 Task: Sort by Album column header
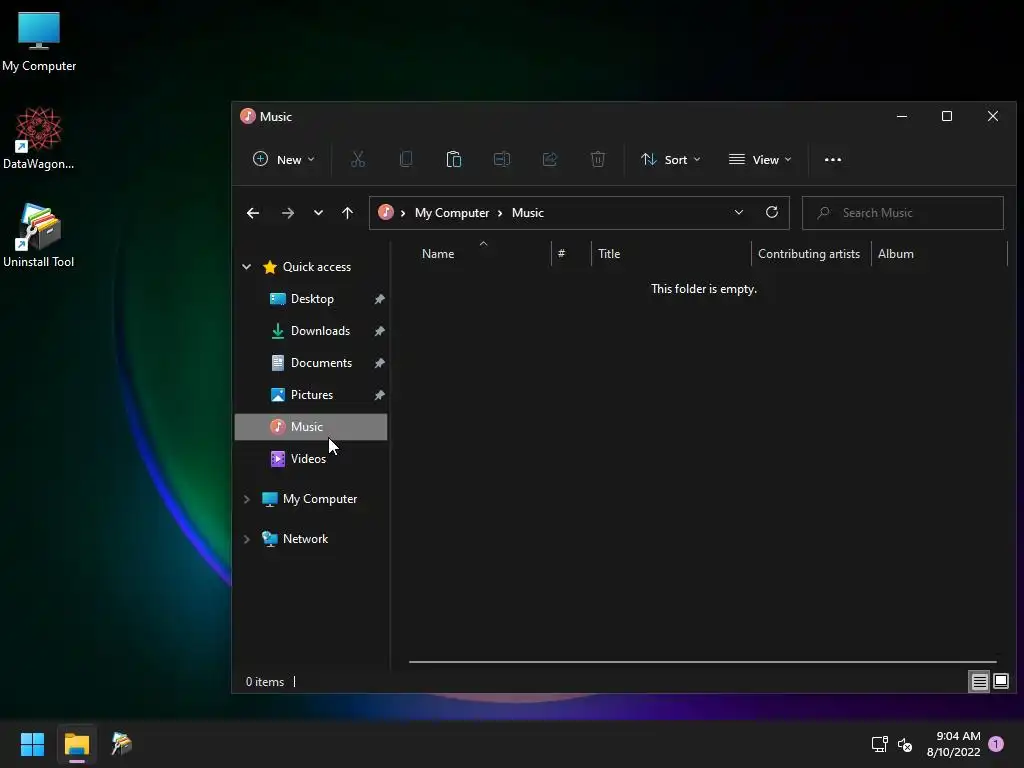939,253
